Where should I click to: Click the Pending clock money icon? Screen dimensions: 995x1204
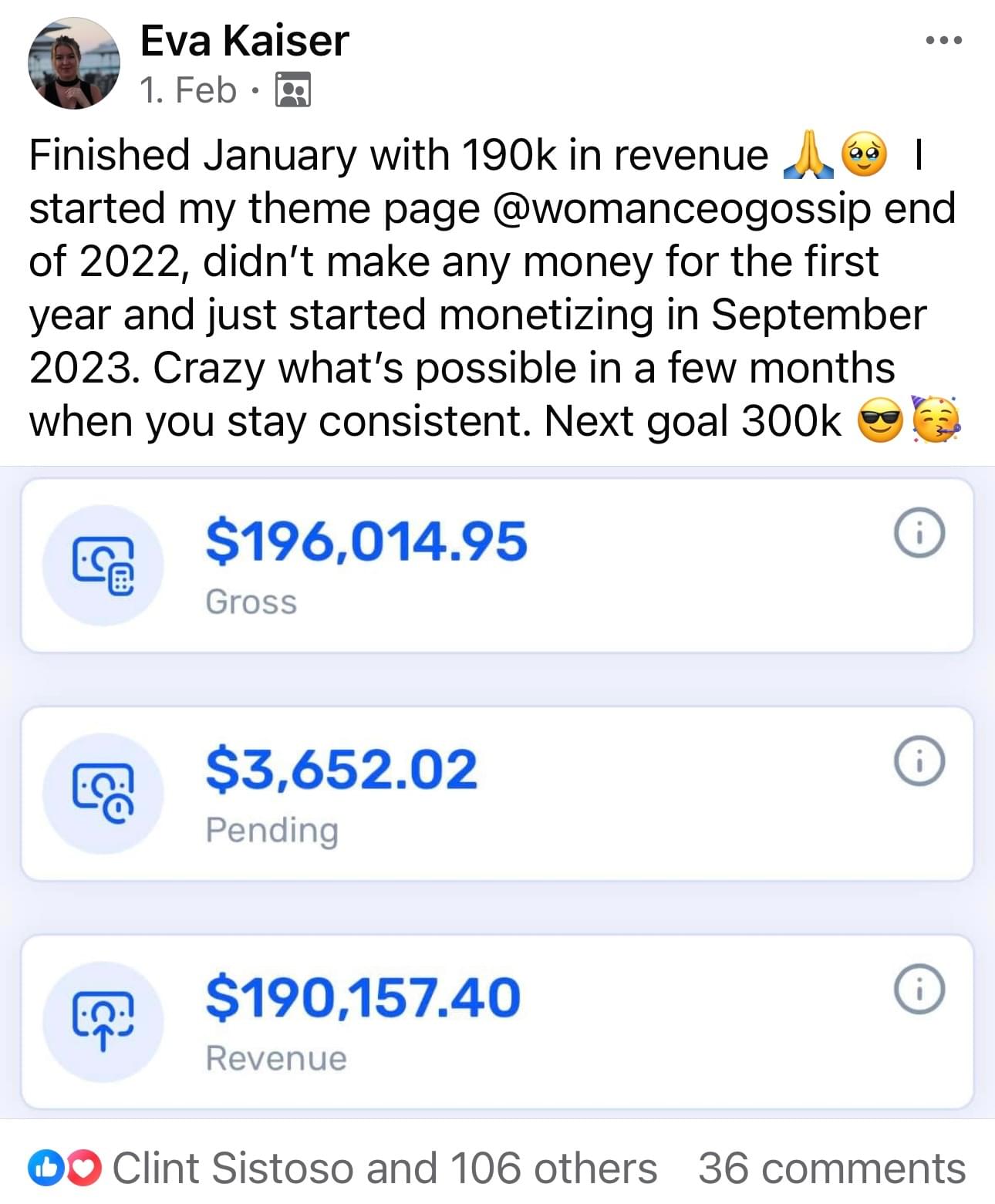[103, 794]
